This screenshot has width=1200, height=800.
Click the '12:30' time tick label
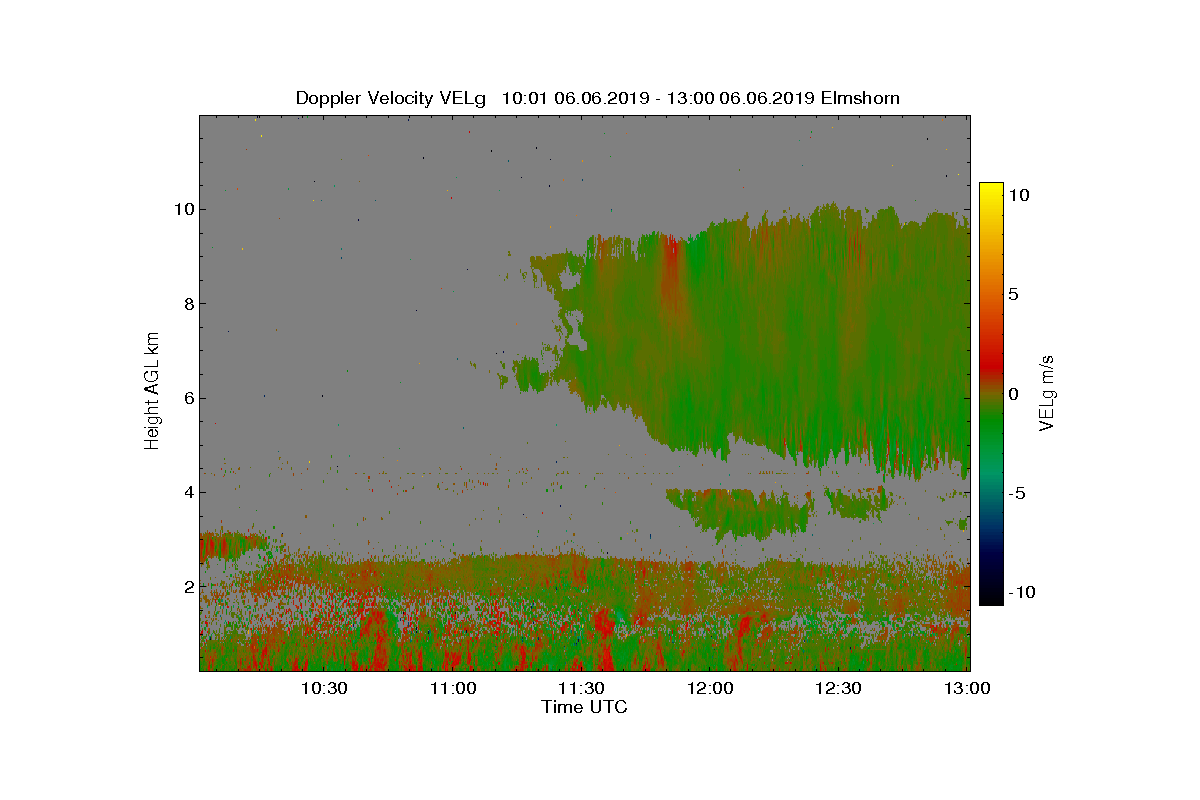pyautogui.click(x=839, y=688)
